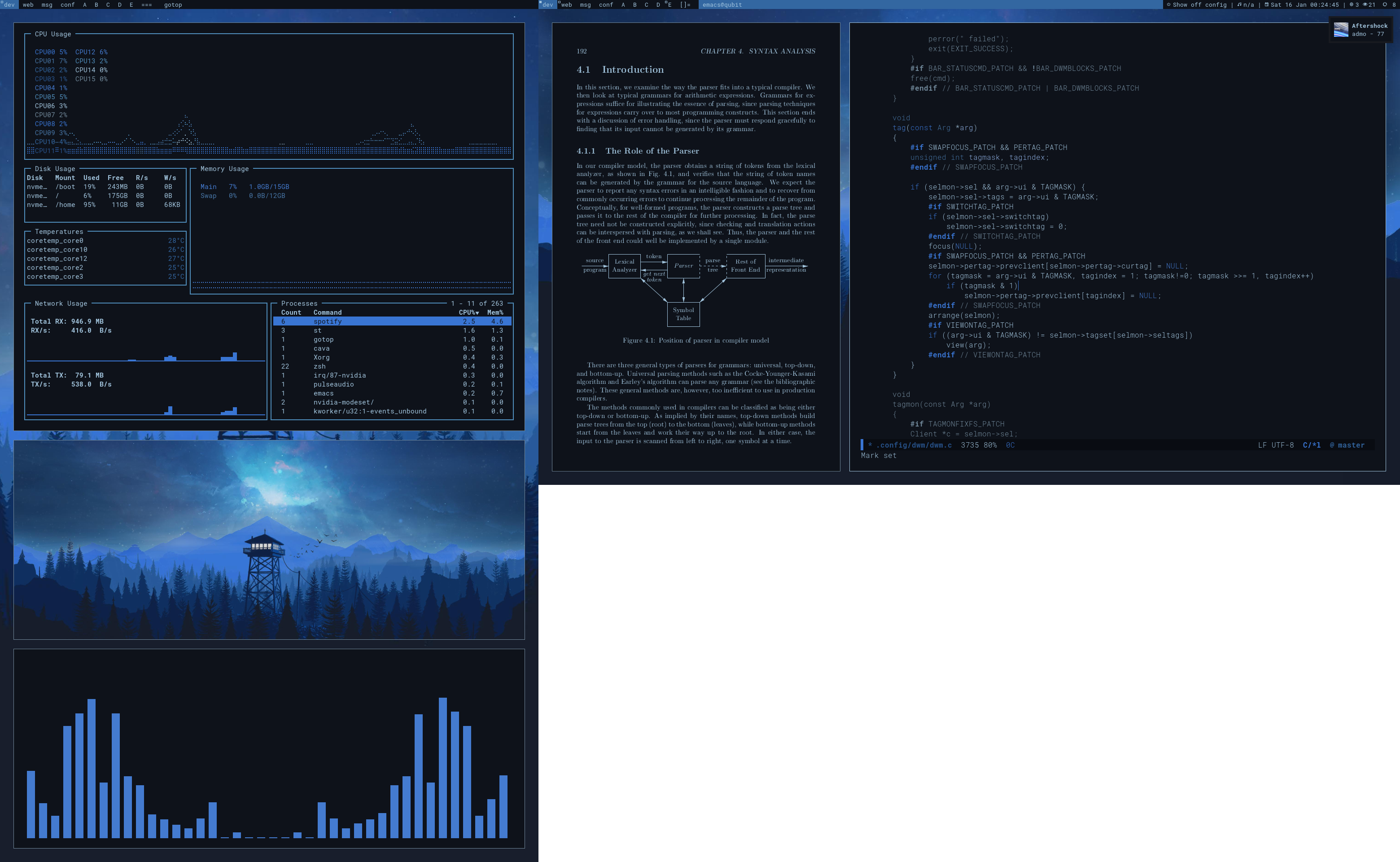
Task: Click the .config/dwm/dwm.c buffer name
Action: coord(914,445)
